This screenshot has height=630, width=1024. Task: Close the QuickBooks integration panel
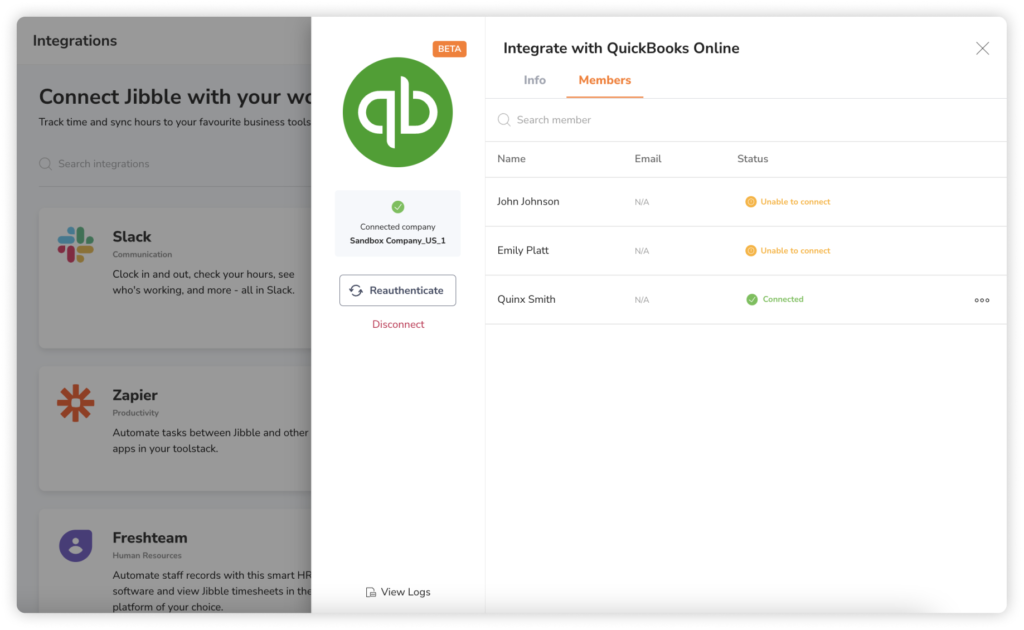coord(982,48)
